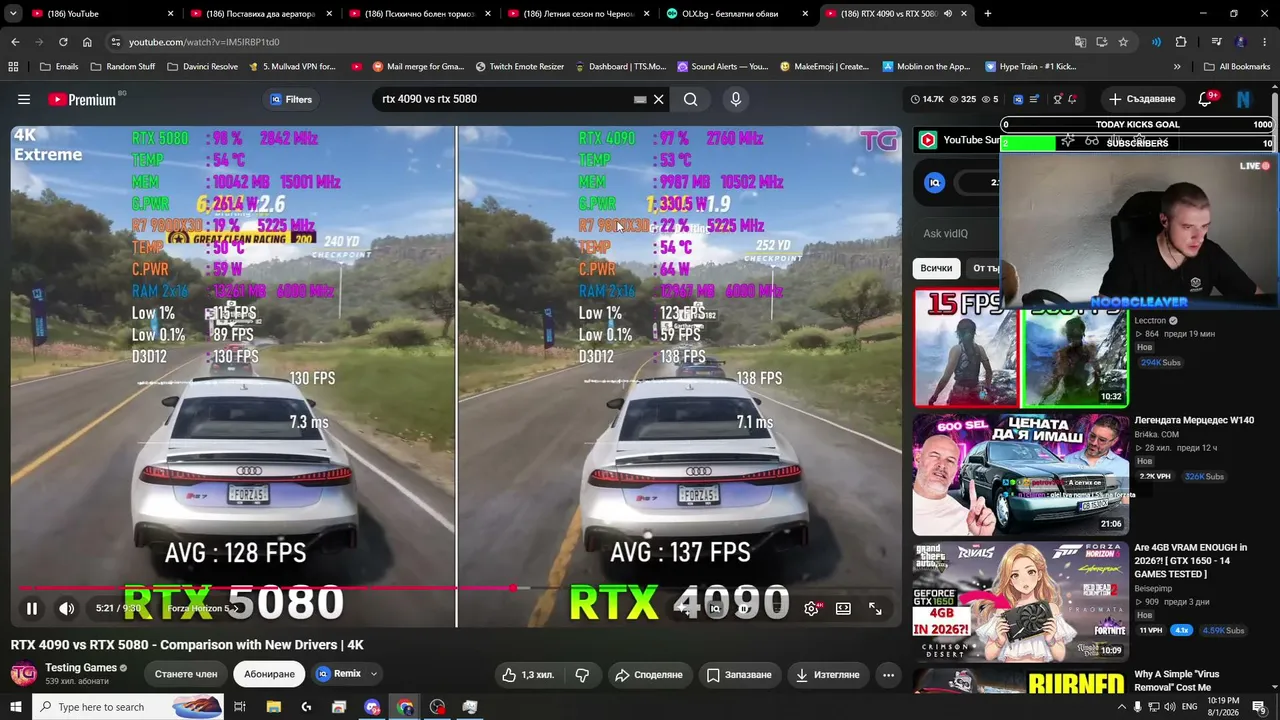The image size is (1280, 720).
Task: Open the Chrome media control icon
Action: (1216, 42)
